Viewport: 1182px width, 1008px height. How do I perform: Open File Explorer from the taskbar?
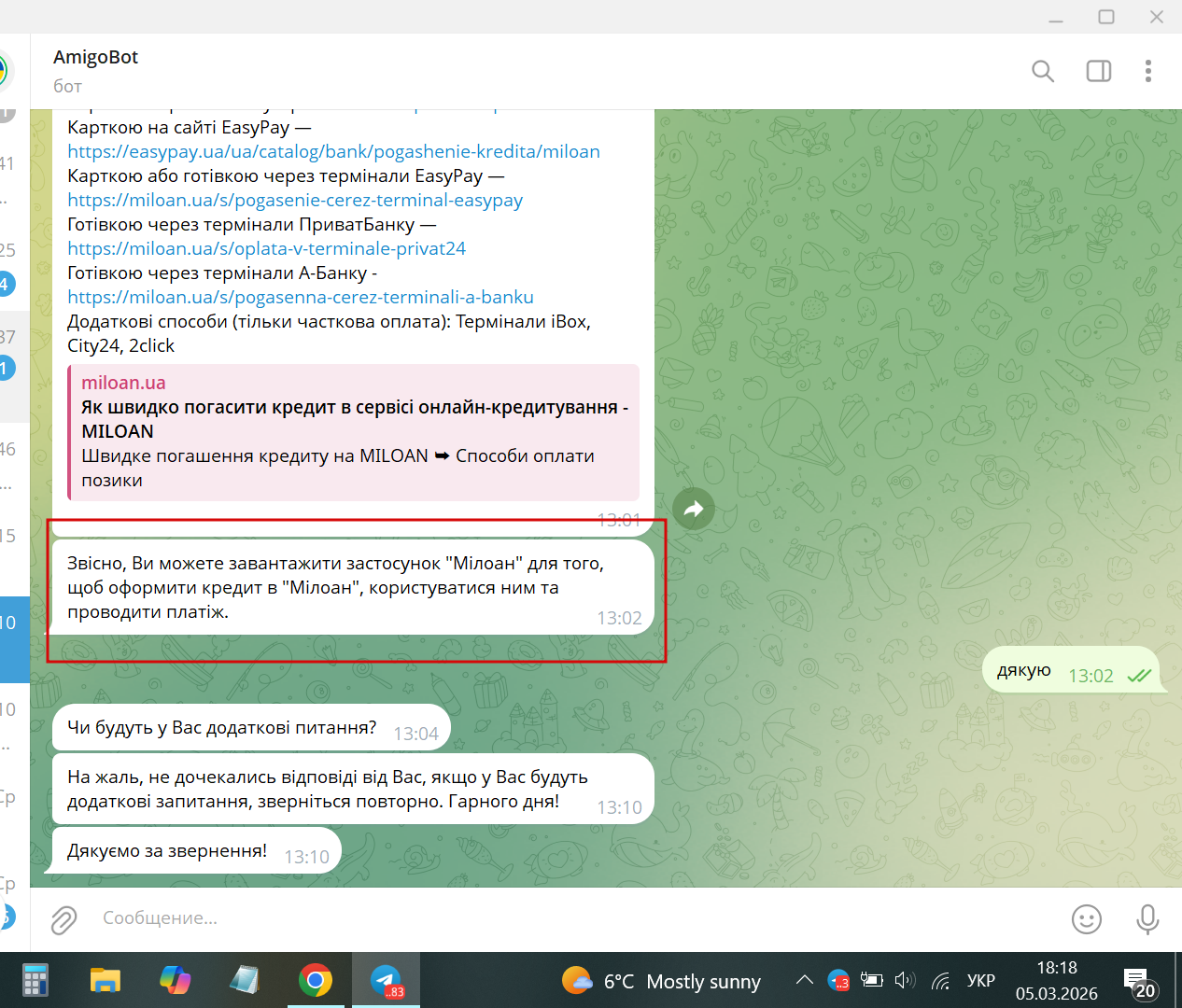tap(106, 981)
